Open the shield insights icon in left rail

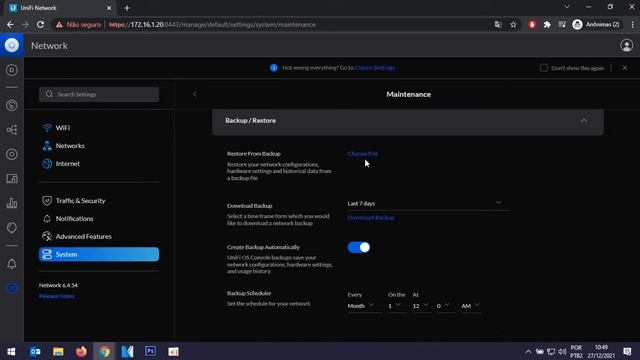[x=12, y=227]
